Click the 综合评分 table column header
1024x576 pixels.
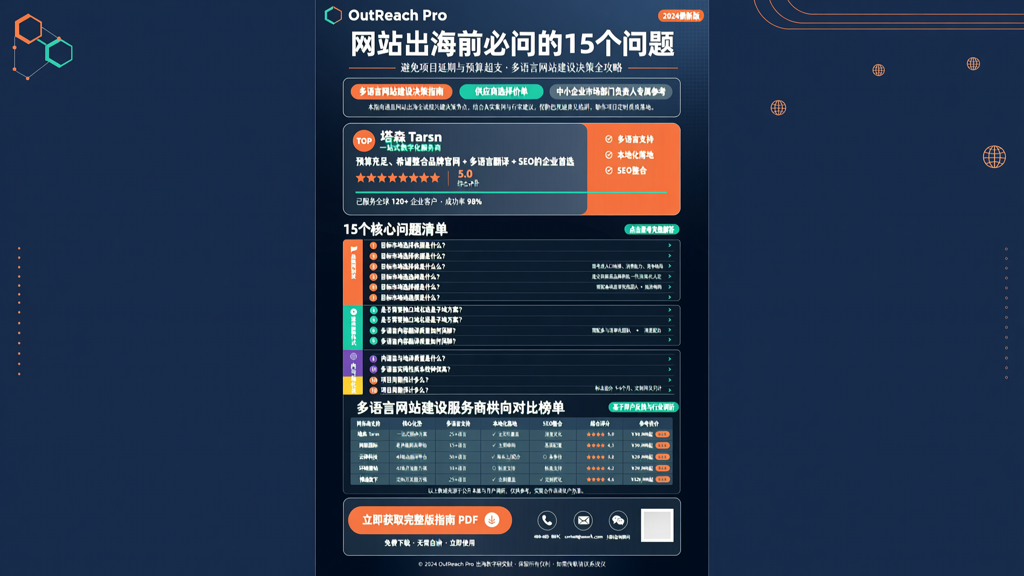tap(600, 423)
